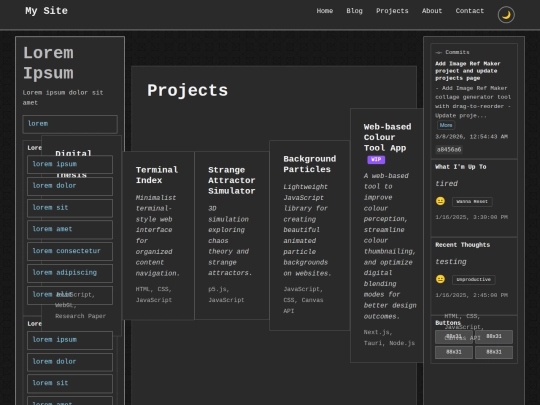Viewport: 540px width, 405px height.
Task: Click the standalone 'lorem' link below the subtitle
Action: coord(70,124)
